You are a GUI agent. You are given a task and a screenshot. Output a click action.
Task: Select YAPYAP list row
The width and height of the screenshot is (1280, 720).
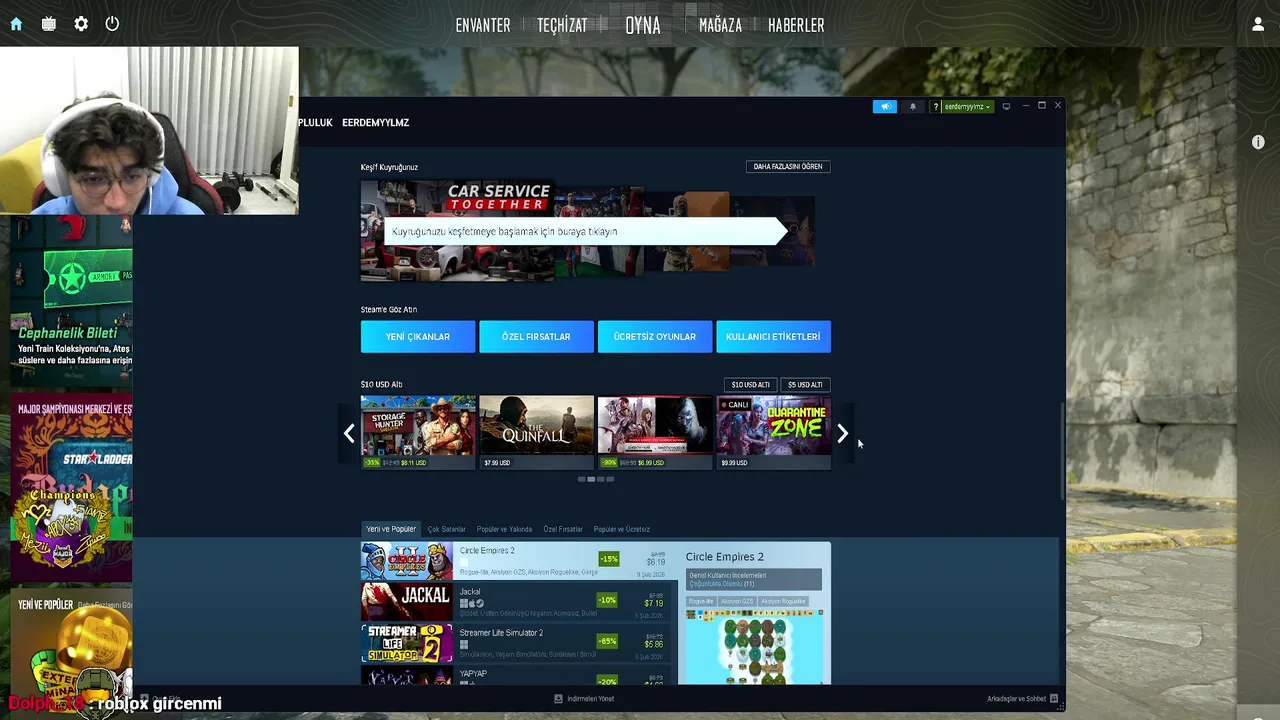point(518,676)
